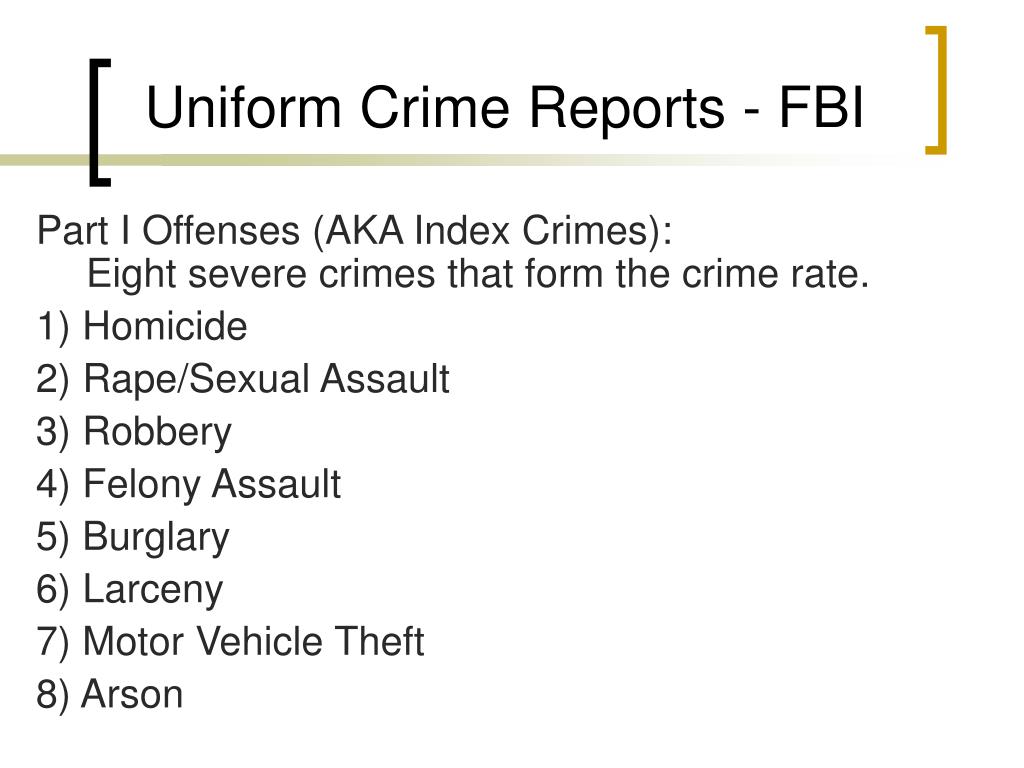Click the word FBI in the title
The image size is (1024, 768).
(822, 107)
